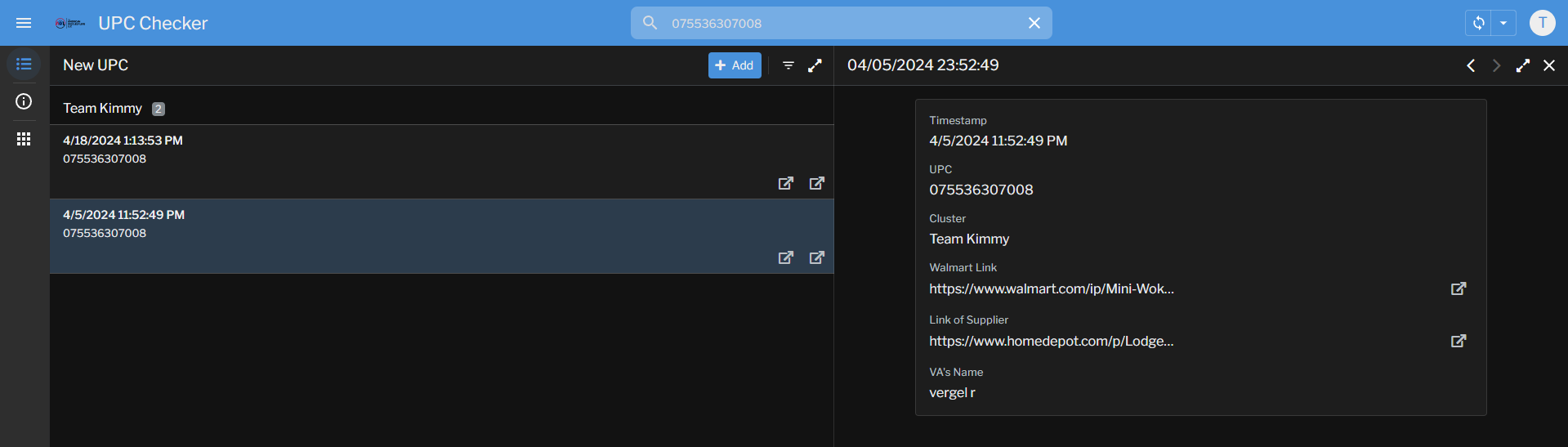Open the apps grid sidebar icon
1568x447 pixels.
click(24, 139)
